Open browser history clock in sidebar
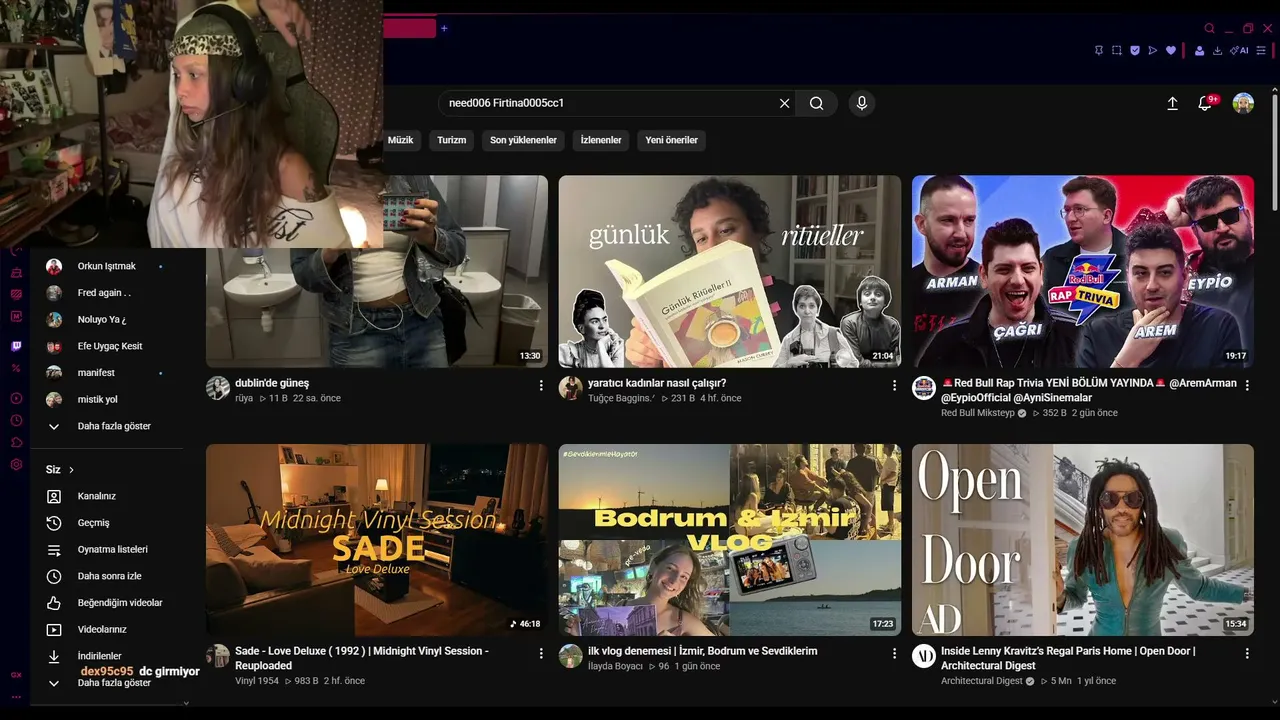This screenshot has height=720, width=1280. pos(16,420)
